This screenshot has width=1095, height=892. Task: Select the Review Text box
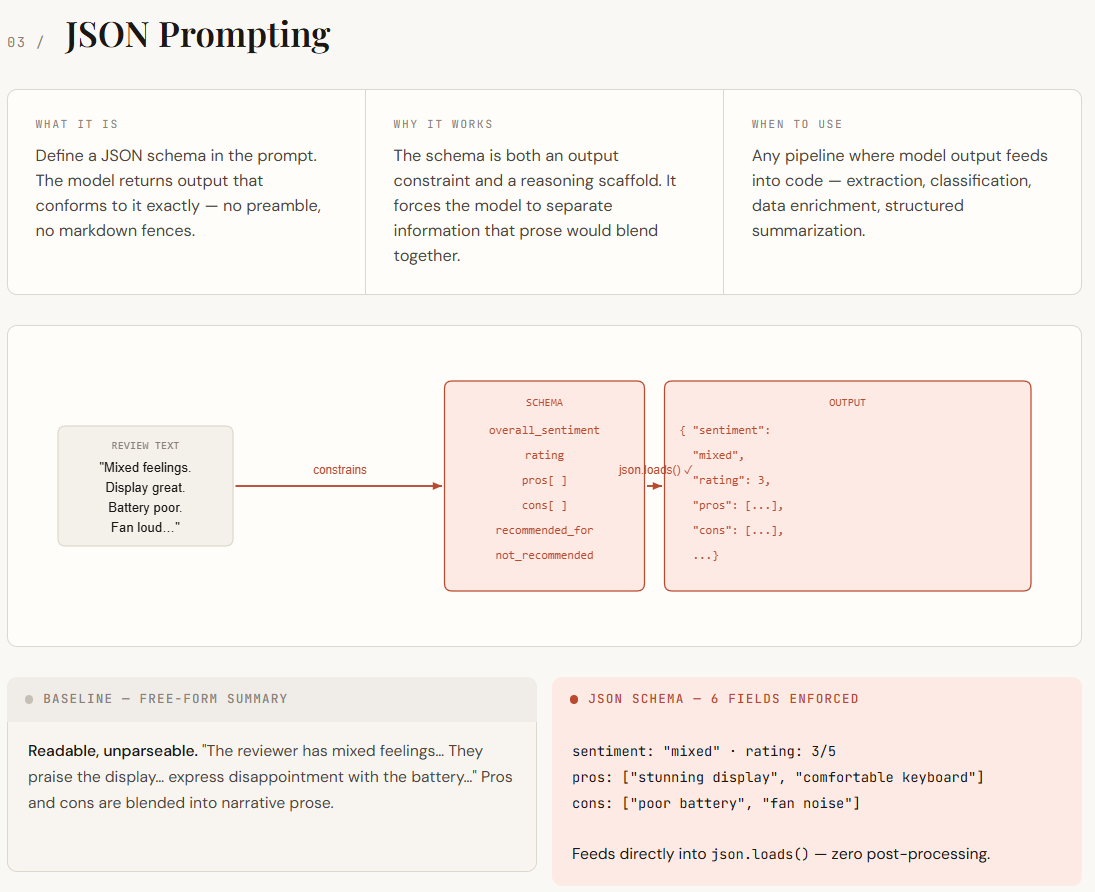coord(145,486)
